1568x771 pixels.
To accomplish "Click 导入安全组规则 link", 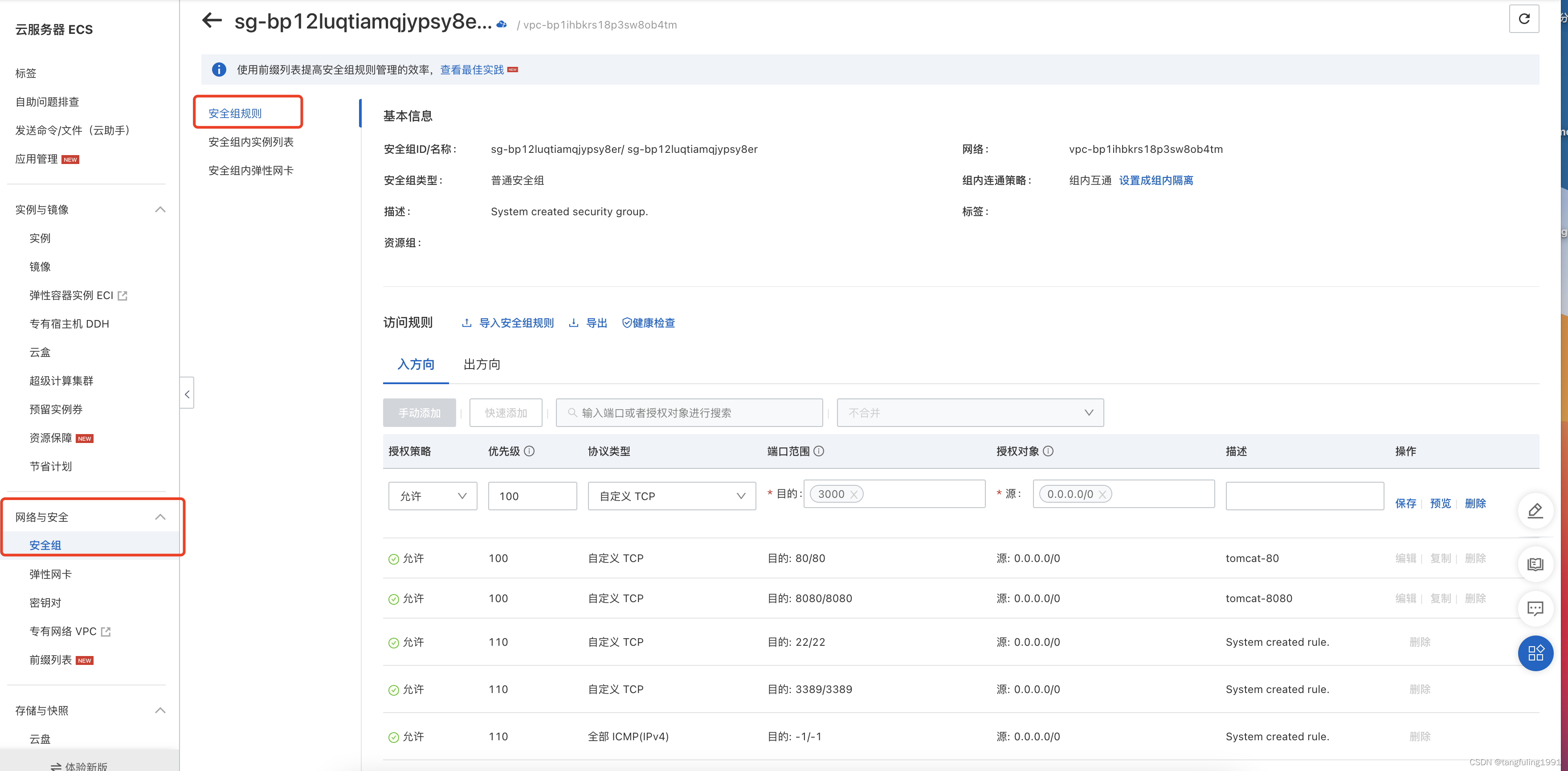I will (516, 323).
